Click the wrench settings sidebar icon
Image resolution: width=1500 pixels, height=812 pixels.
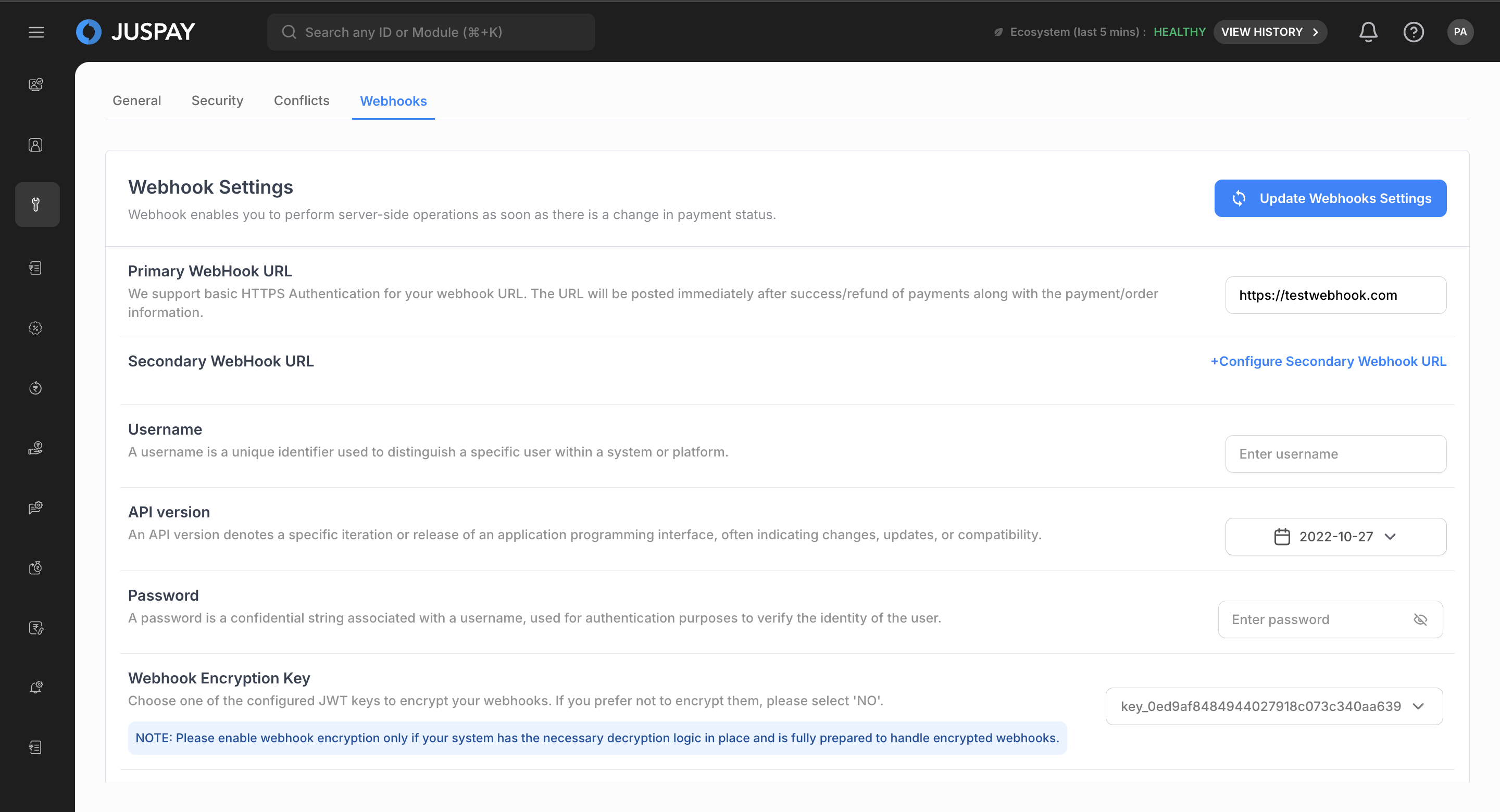pyautogui.click(x=36, y=205)
